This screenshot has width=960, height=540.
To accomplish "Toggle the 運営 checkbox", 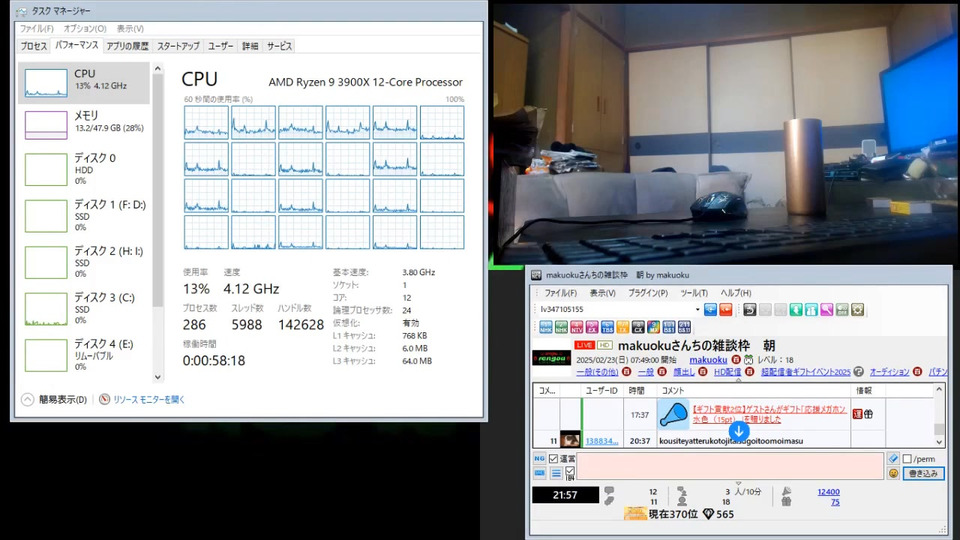I will tap(553, 459).
